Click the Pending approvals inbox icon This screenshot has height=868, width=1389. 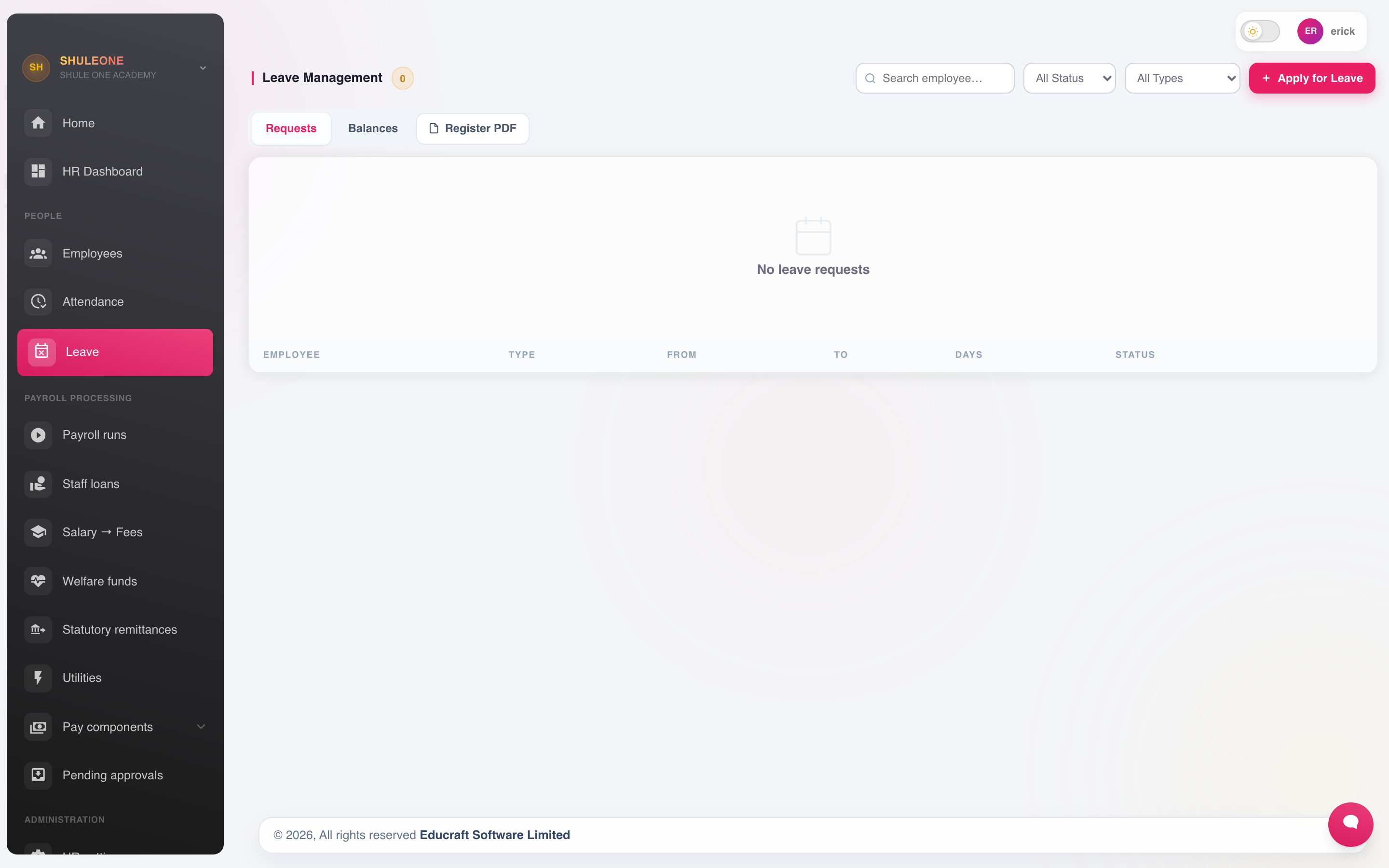[38, 775]
